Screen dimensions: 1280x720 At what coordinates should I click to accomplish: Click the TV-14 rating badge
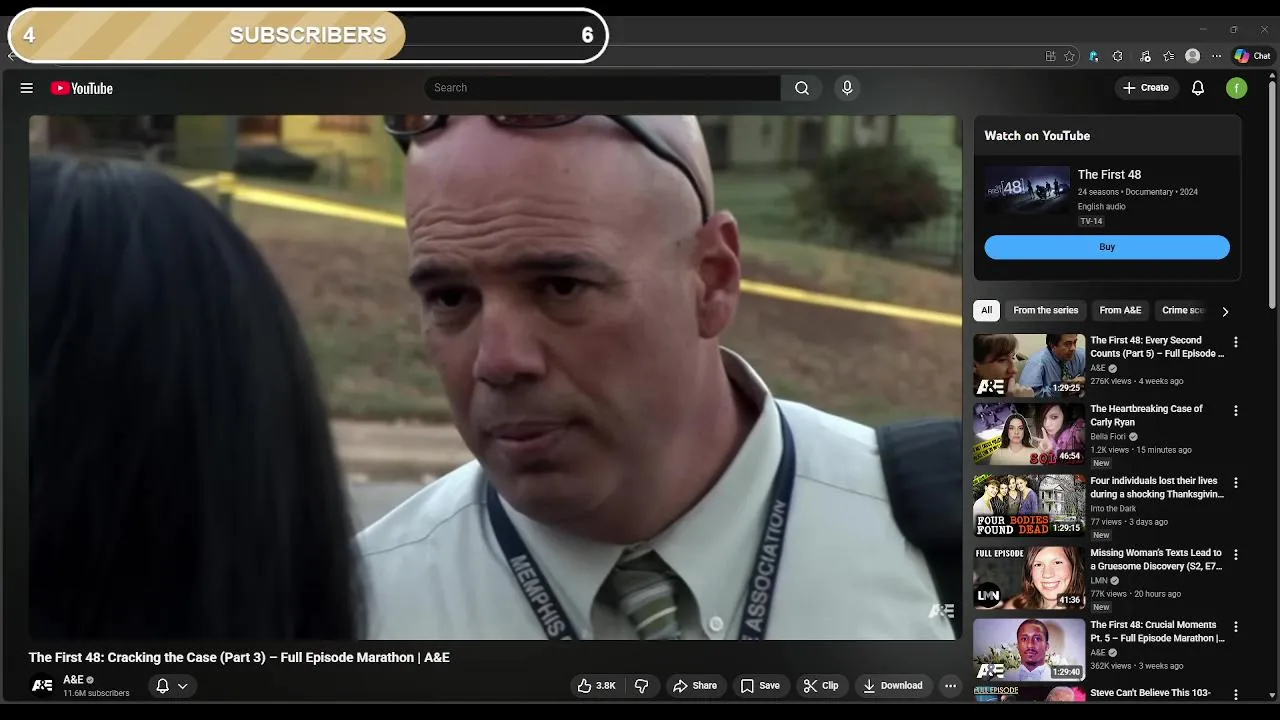click(1091, 221)
